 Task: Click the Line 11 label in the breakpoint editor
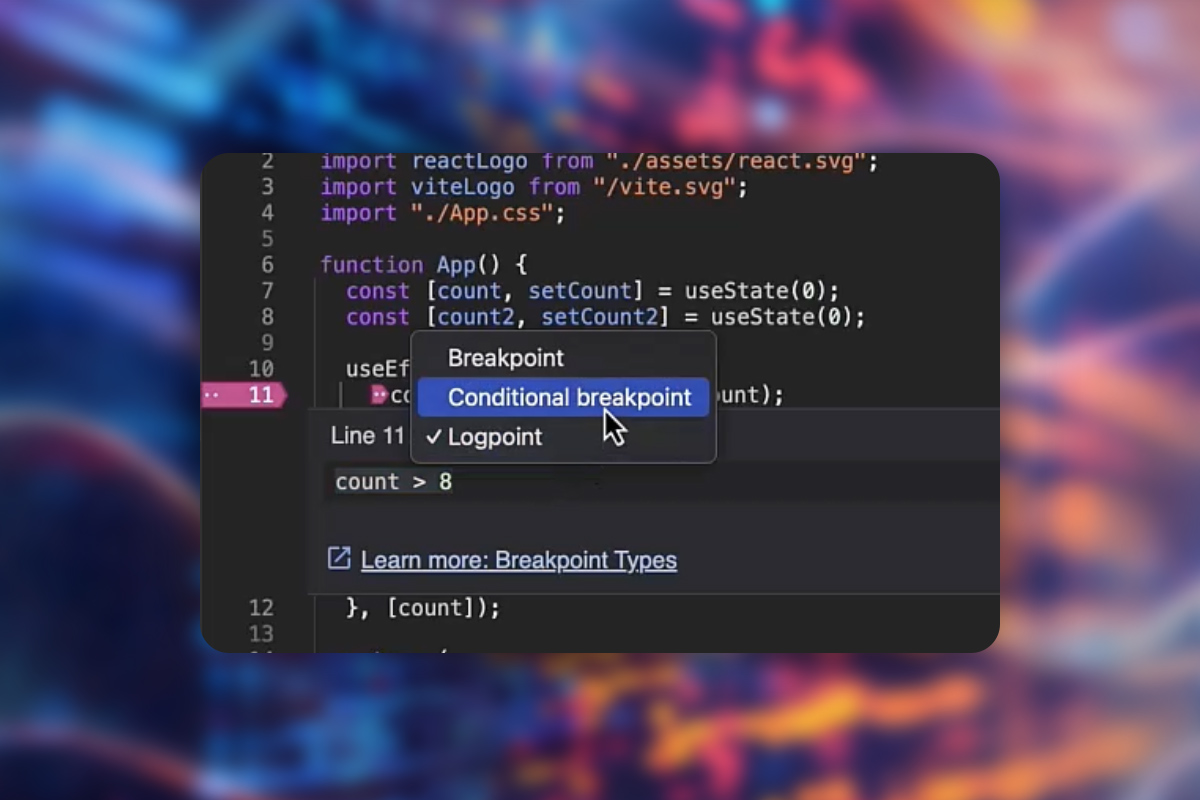[367, 436]
